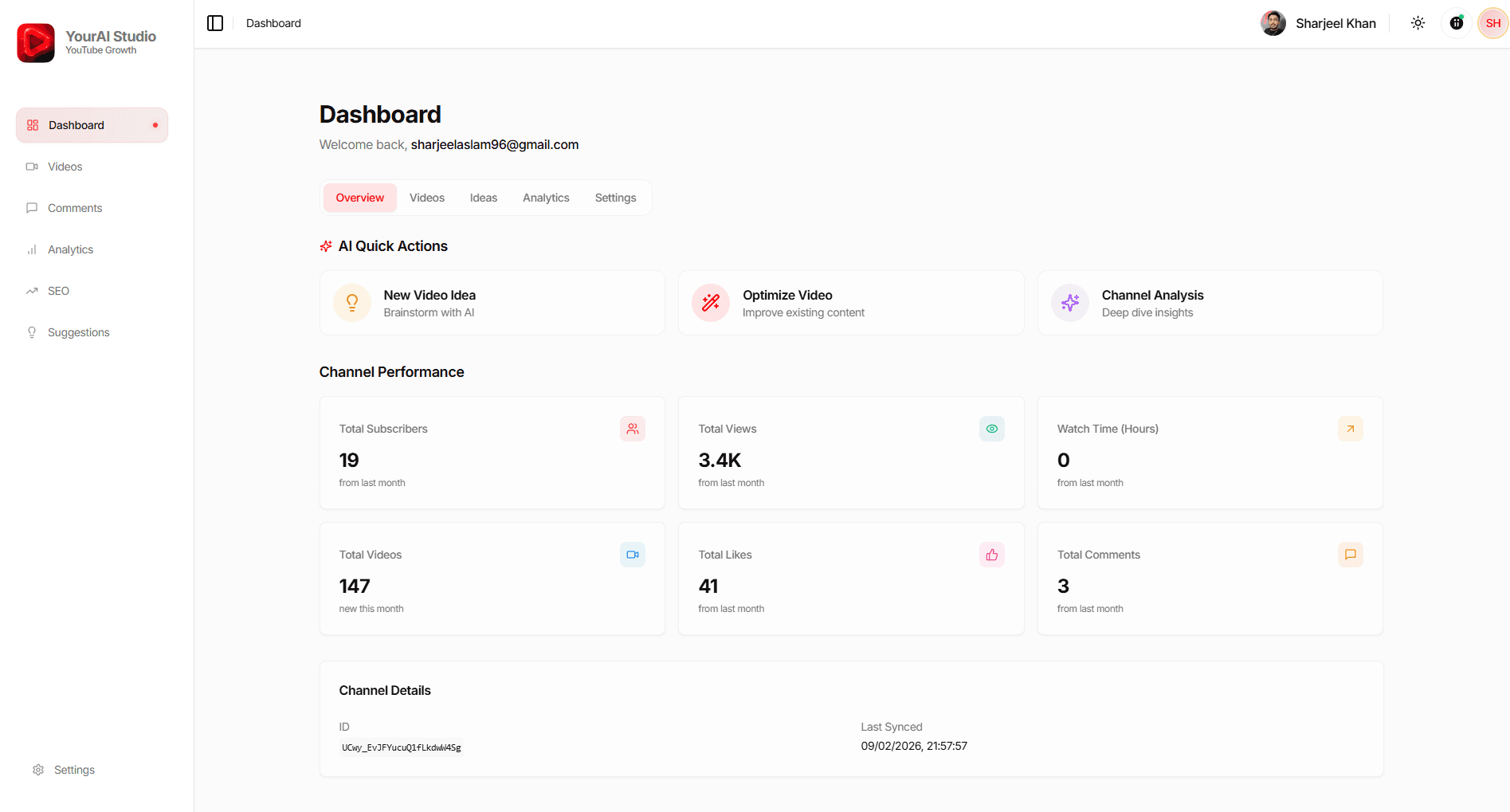Go to SEO in the sidebar
The height and width of the screenshot is (812, 1510).
(58, 291)
